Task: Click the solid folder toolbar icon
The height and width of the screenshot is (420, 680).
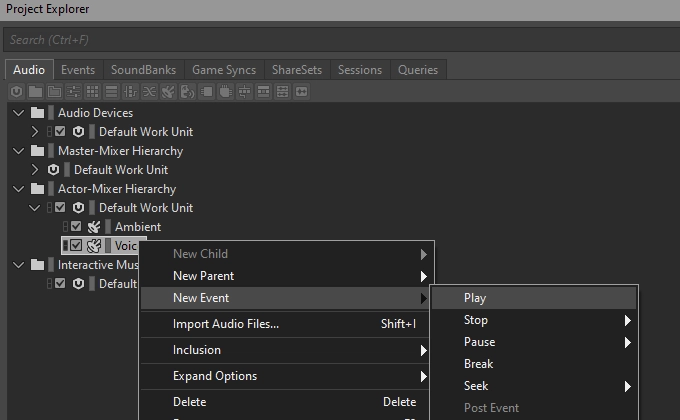Action: coord(36,92)
